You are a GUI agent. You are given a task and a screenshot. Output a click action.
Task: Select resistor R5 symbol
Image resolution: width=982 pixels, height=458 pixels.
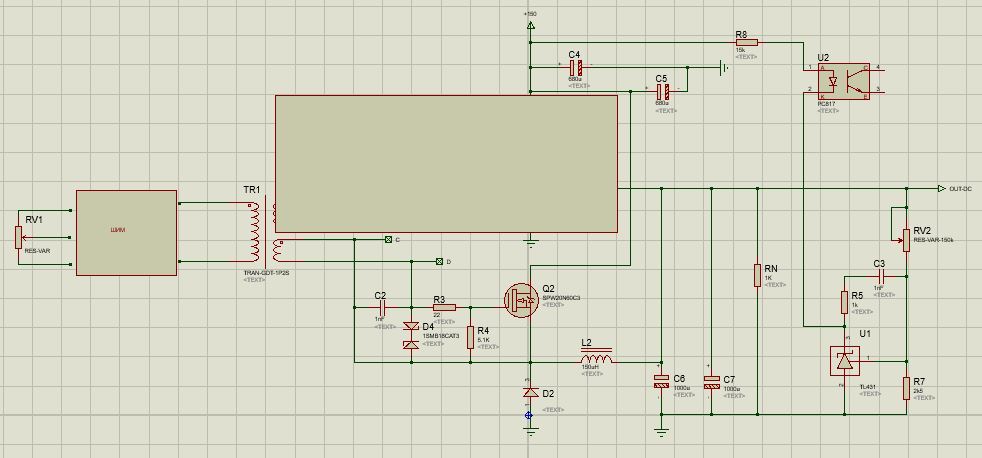click(x=844, y=302)
